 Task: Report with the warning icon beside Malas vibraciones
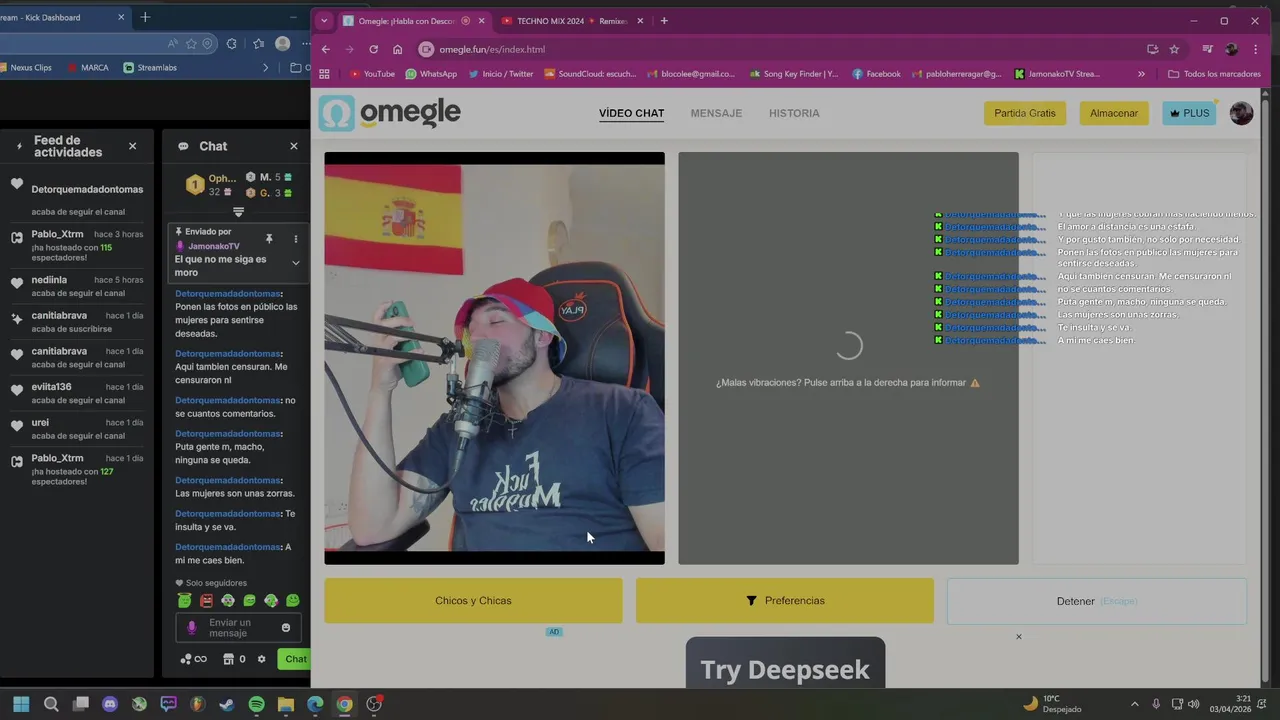[x=975, y=383]
